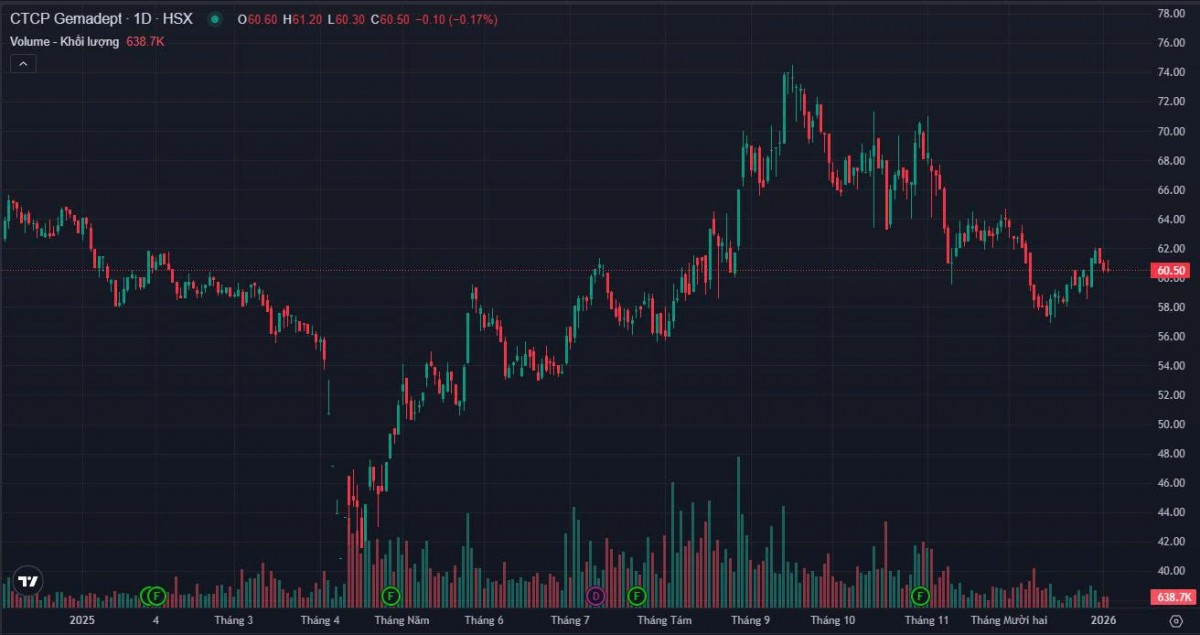1200x635 pixels.
Task: Select the Volume - Khối lượng indicator legend
Action: pyautogui.click(x=65, y=42)
